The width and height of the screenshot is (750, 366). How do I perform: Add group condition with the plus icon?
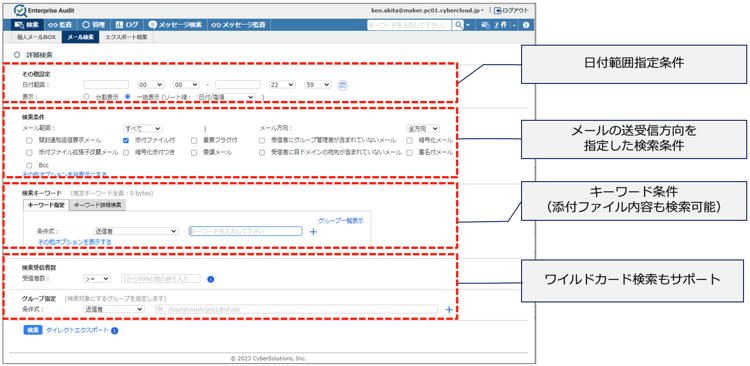(449, 310)
